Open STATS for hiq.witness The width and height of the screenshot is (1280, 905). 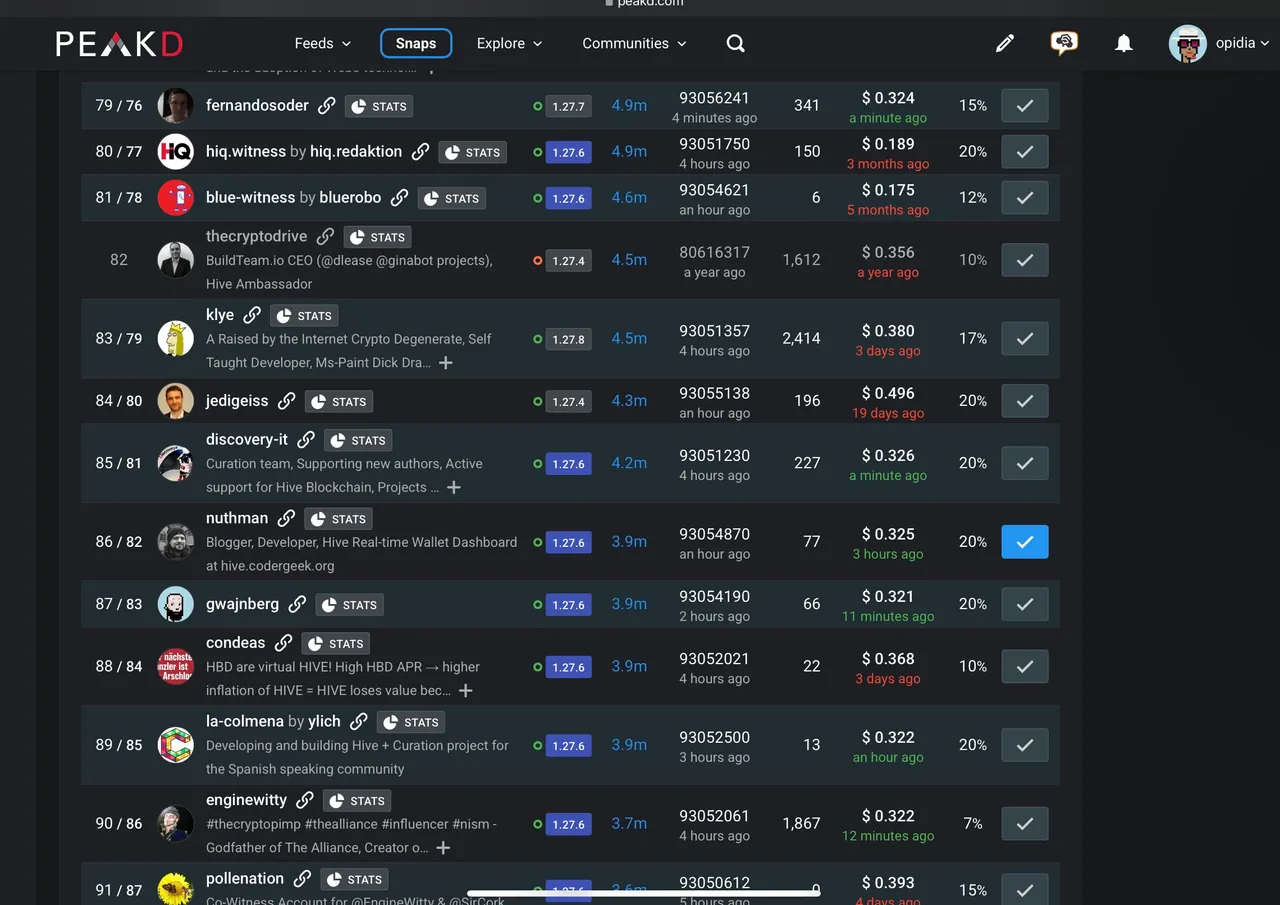click(472, 152)
